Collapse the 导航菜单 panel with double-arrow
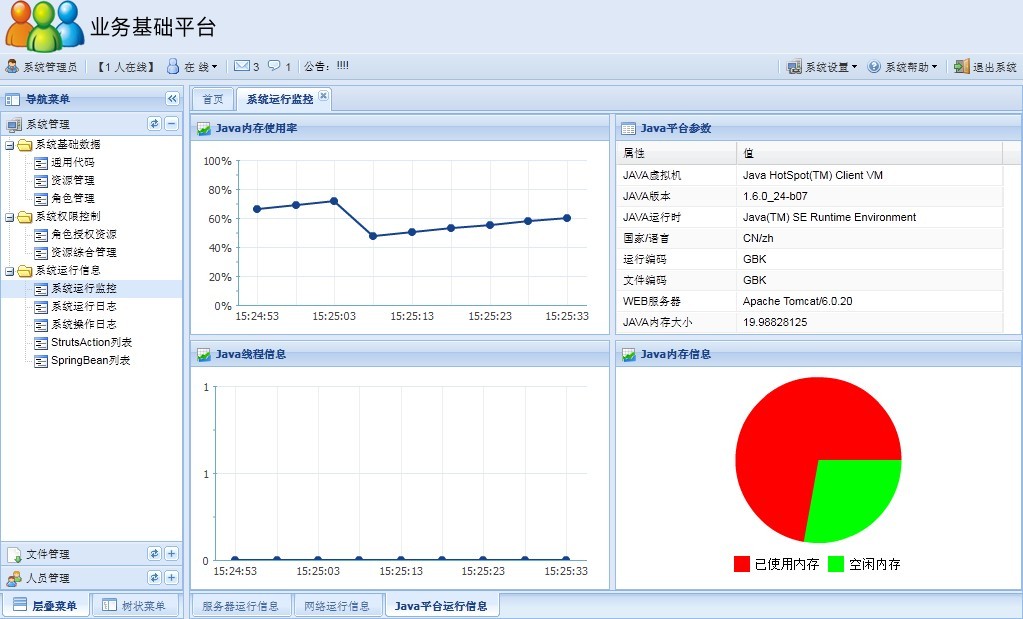Image resolution: width=1023 pixels, height=619 pixels. (172, 98)
